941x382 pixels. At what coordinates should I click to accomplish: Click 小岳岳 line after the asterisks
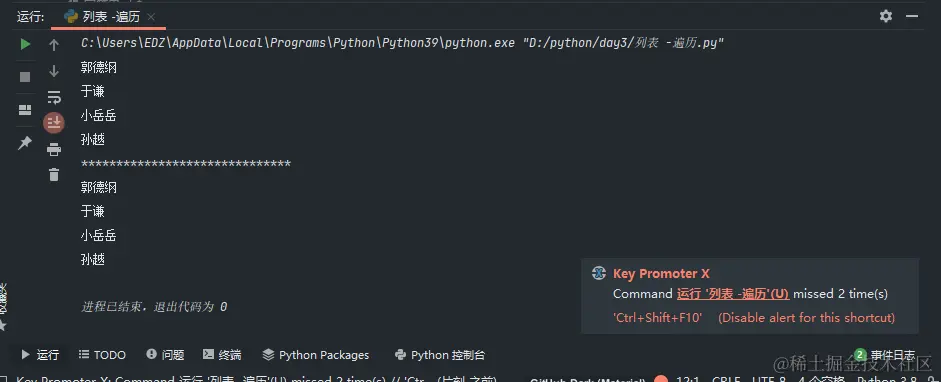point(98,236)
